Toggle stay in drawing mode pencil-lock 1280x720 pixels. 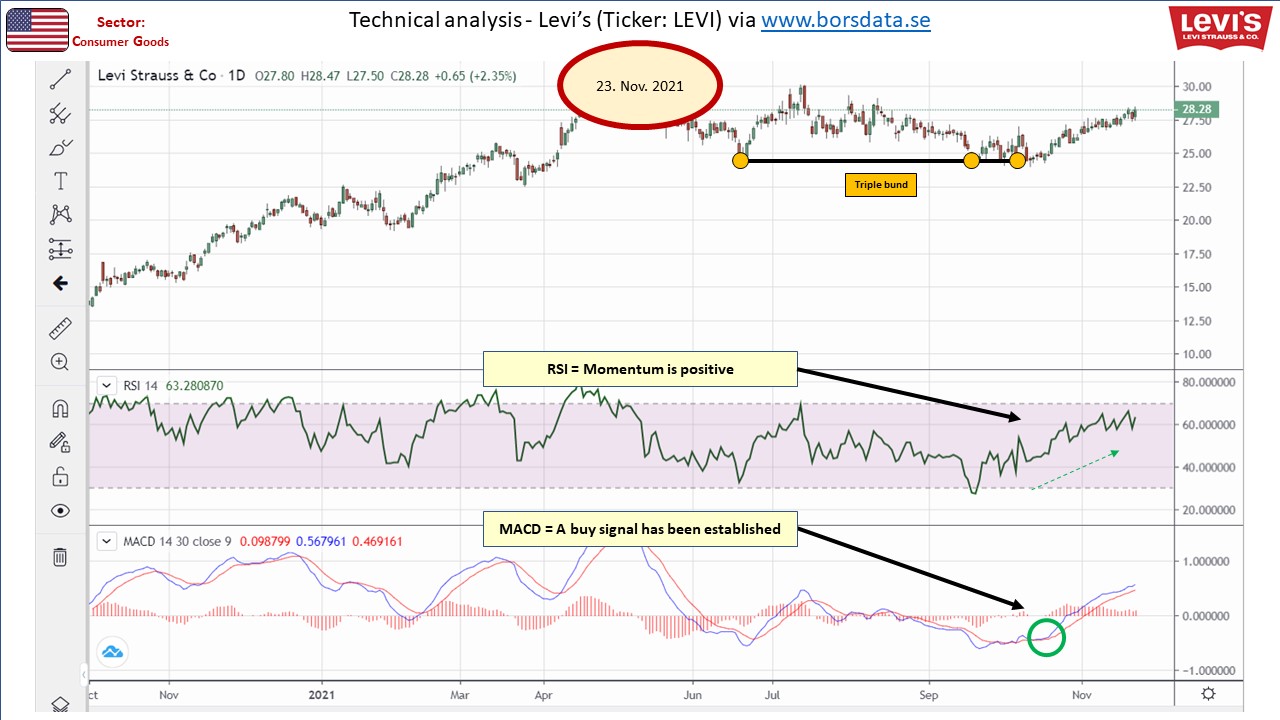pyautogui.click(x=60, y=441)
